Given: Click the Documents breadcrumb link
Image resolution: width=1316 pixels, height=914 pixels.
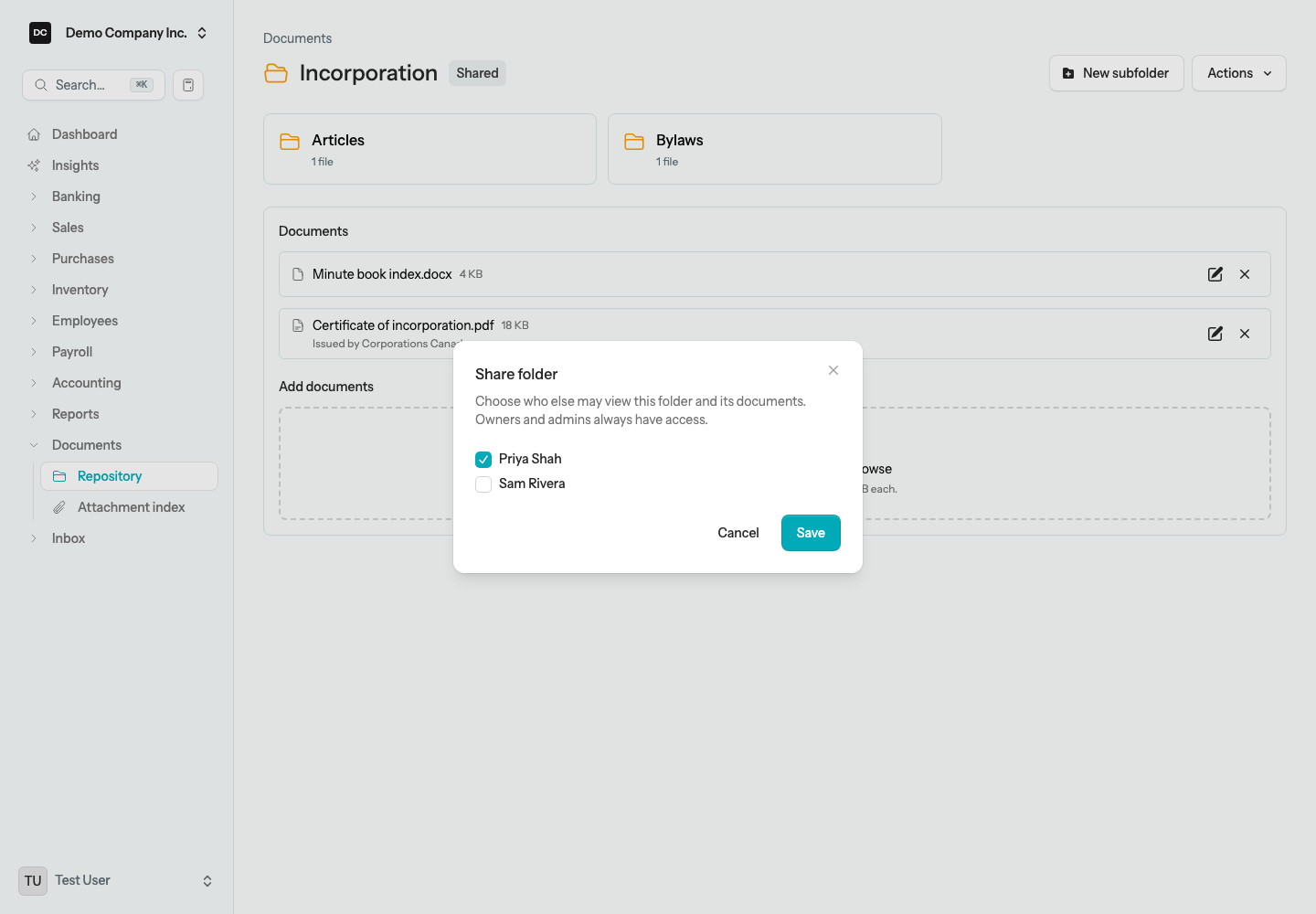Looking at the screenshot, I should coord(297,38).
